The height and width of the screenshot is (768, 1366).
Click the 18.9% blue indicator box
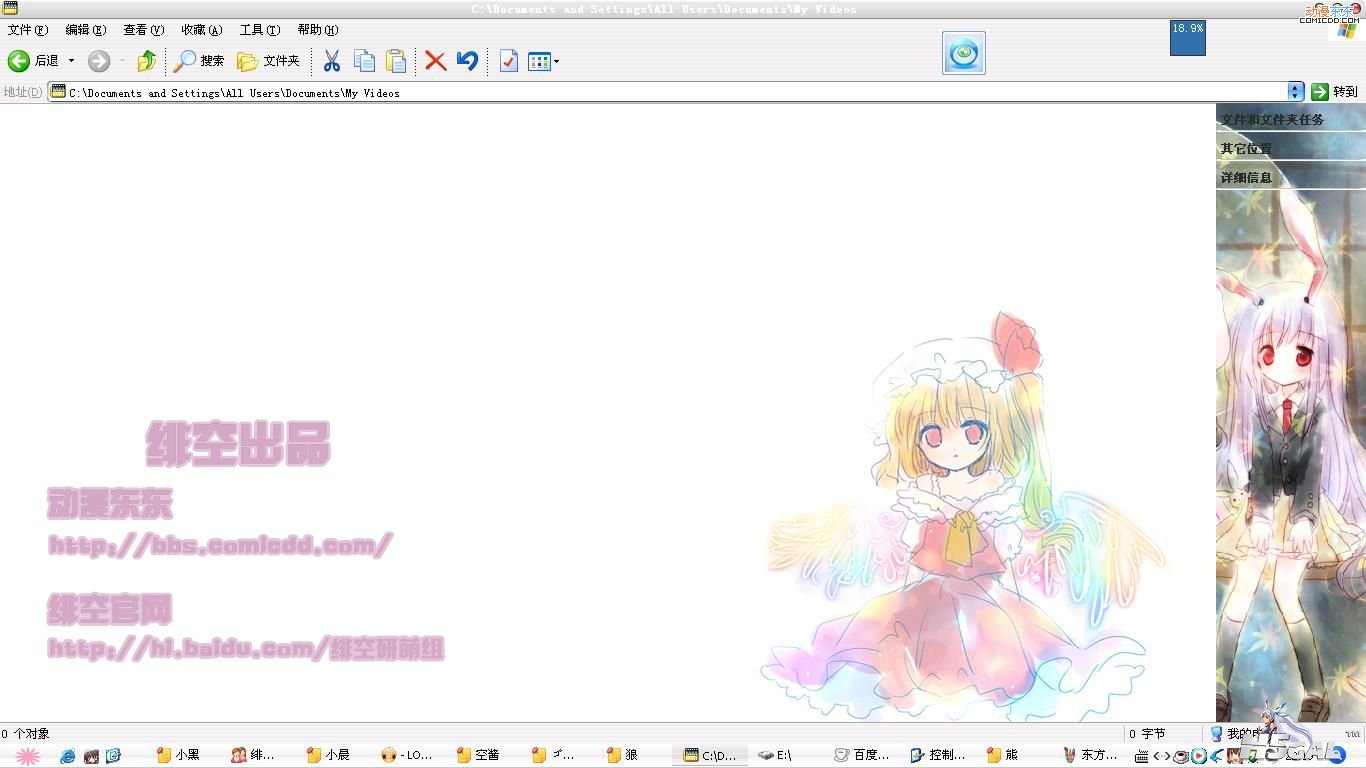click(1188, 38)
